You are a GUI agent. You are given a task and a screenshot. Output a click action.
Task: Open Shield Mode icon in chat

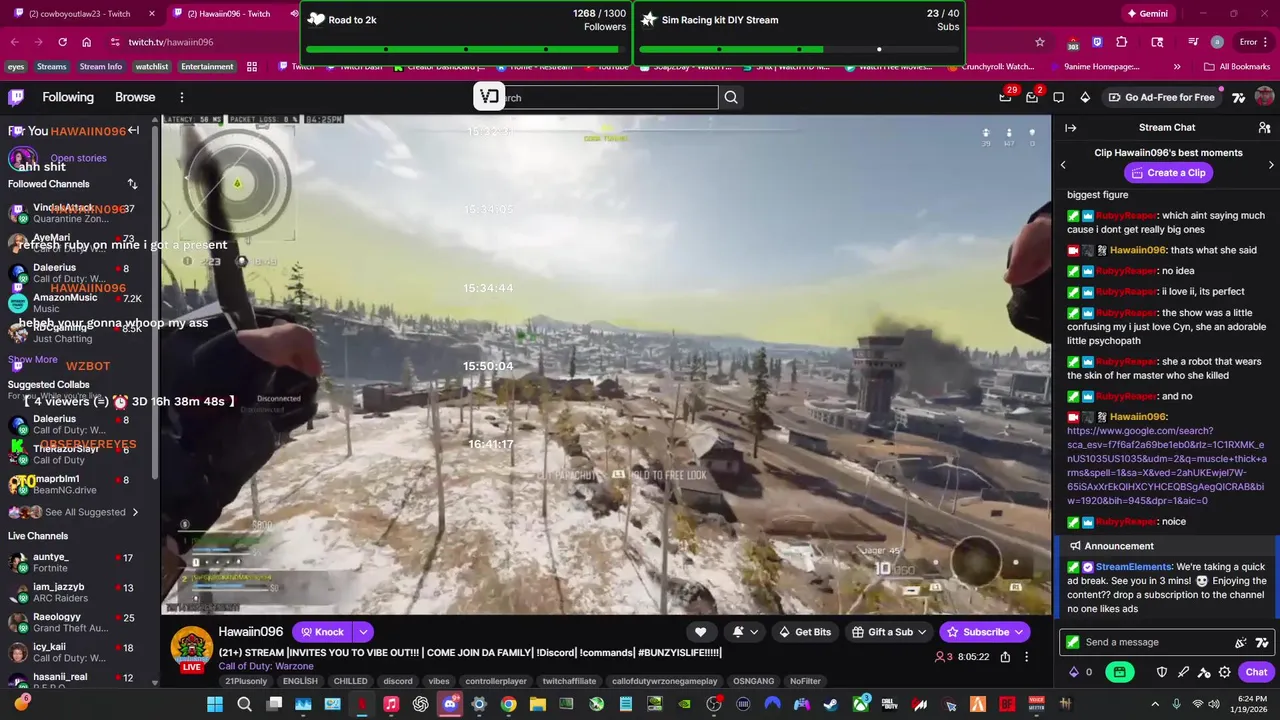[x=1161, y=672]
